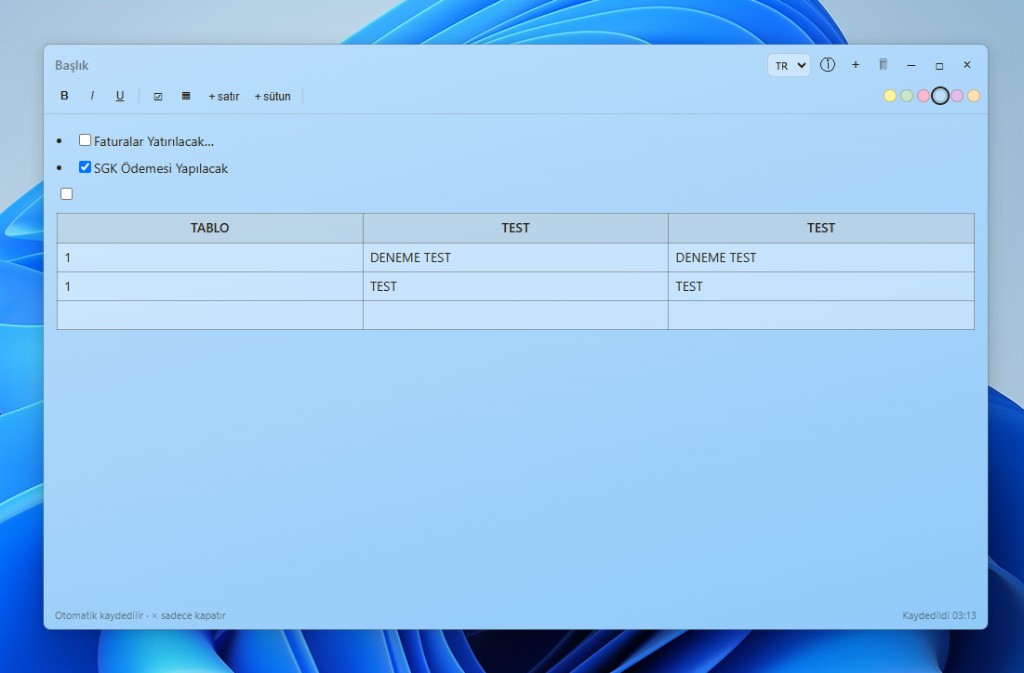The image size is (1024, 673).
Task: Open the TR language dropdown
Action: coord(789,65)
